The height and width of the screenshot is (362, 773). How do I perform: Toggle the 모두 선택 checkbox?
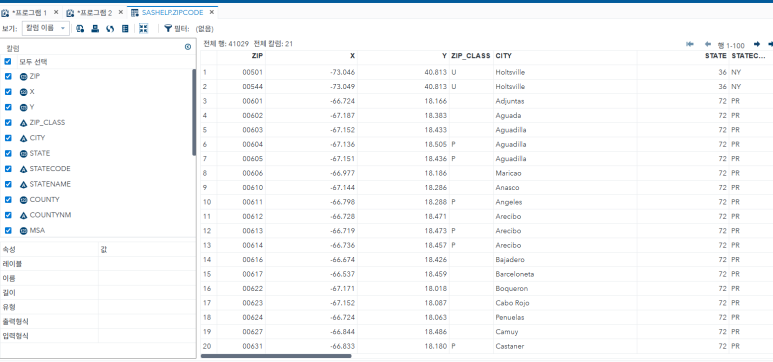8,62
